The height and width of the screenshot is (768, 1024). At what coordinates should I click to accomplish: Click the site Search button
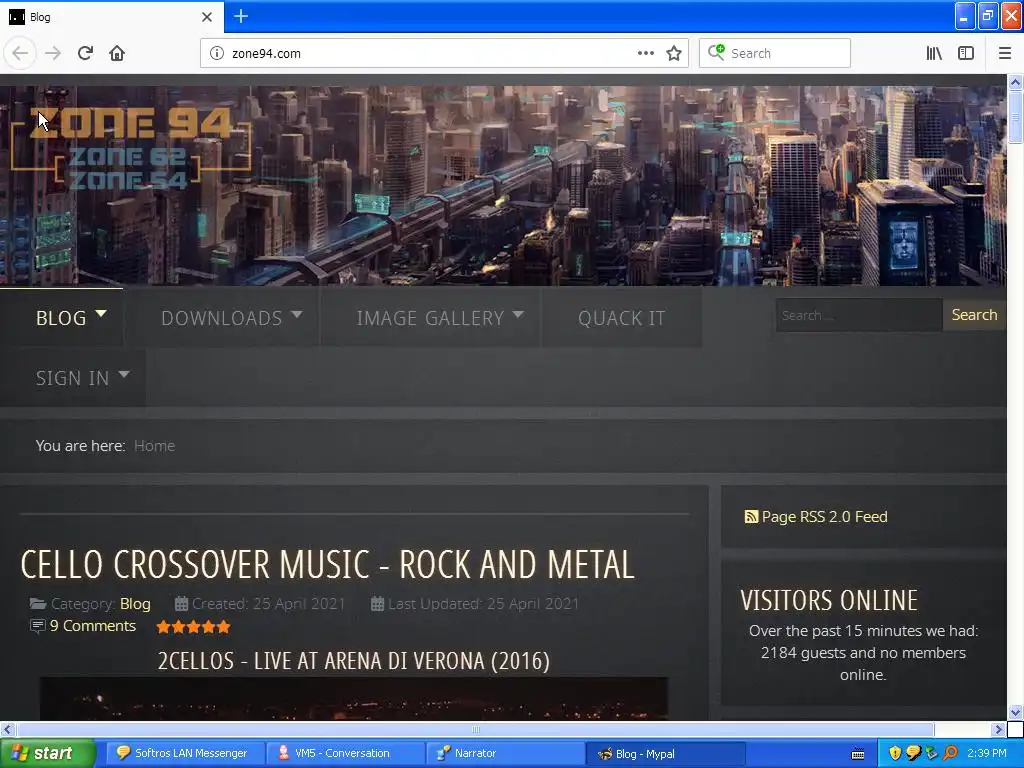tap(974, 315)
